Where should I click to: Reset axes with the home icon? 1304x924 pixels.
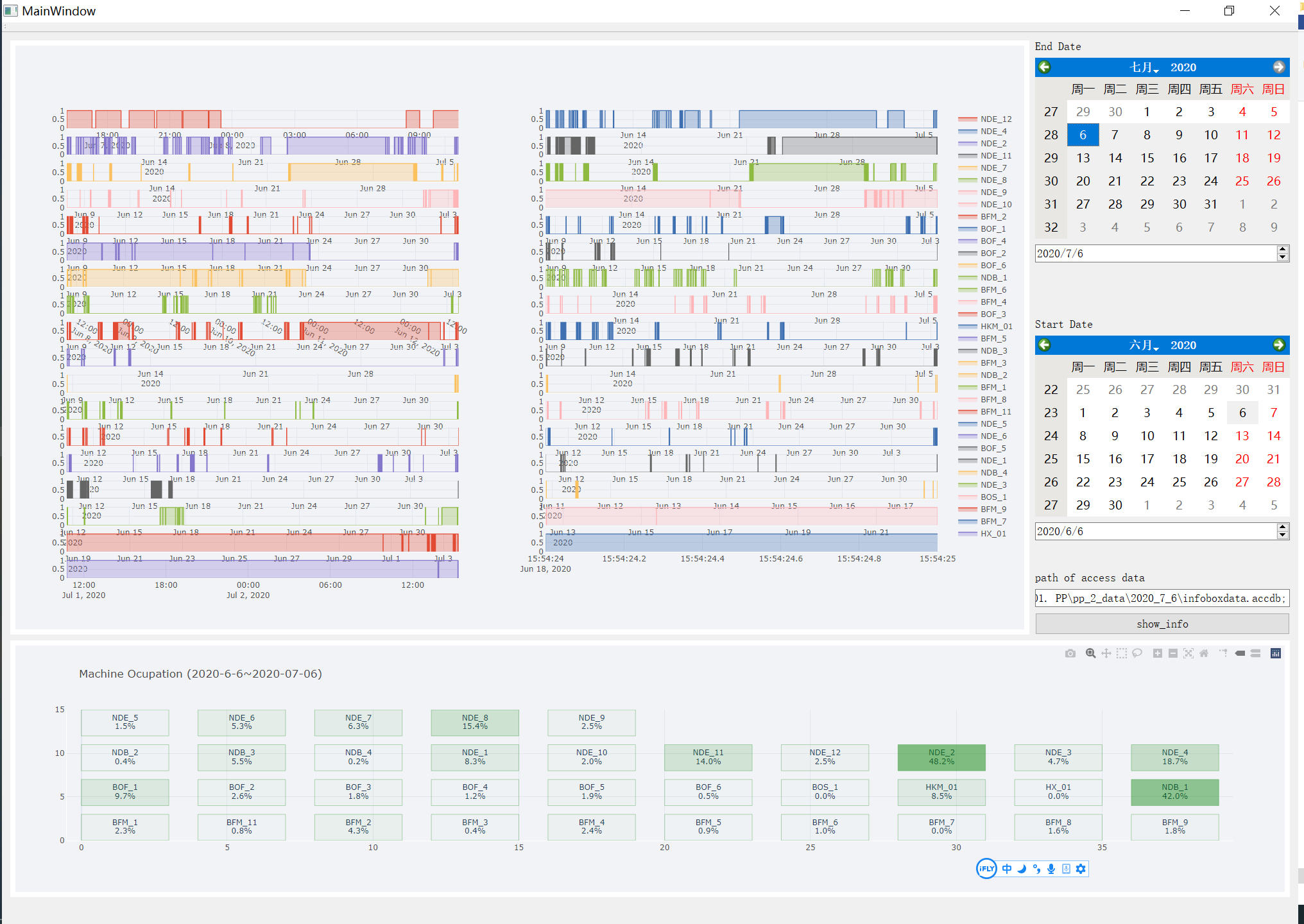click(x=1204, y=653)
